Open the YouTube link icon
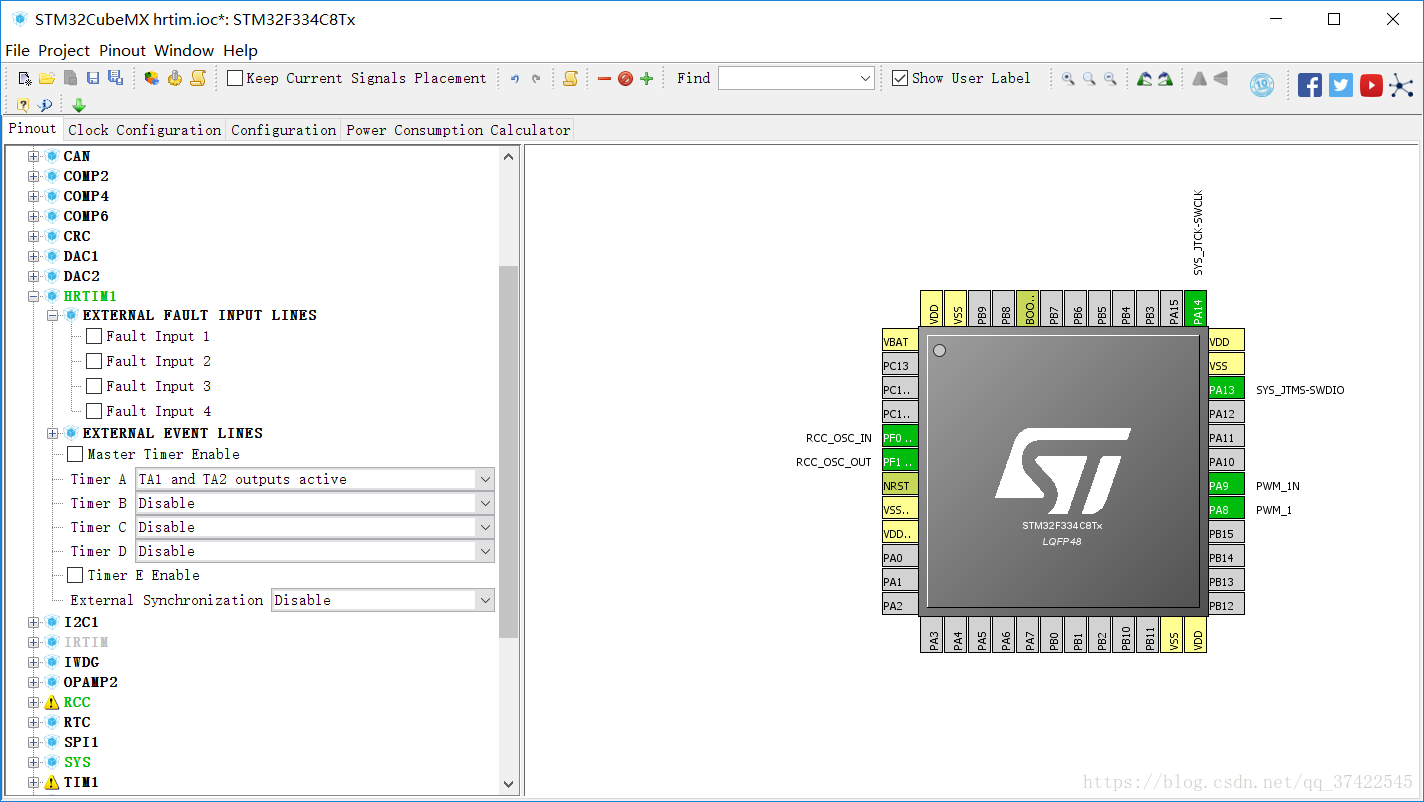This screenshot has height=802, width=1424. pyautogui.click(x=1371, y=85)
